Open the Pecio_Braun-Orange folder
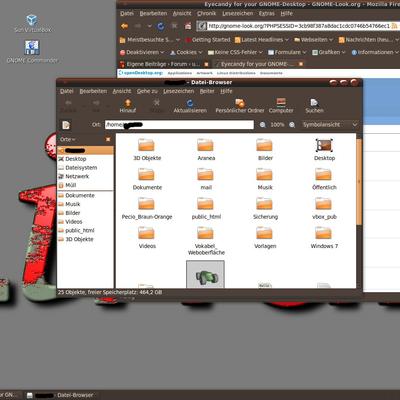The image size is (400, 400). click(147, 208)
